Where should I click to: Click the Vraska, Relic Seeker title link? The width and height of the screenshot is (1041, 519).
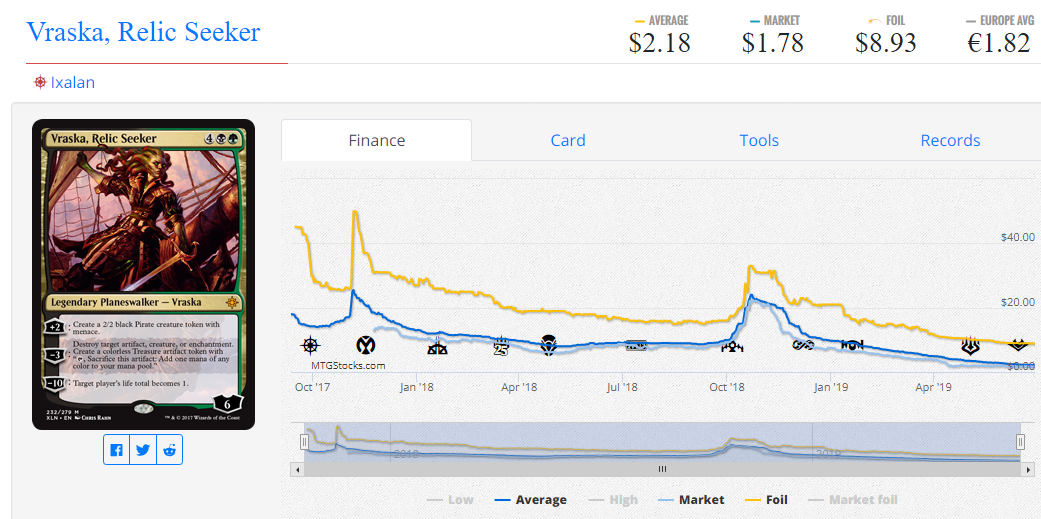[143, 32]
